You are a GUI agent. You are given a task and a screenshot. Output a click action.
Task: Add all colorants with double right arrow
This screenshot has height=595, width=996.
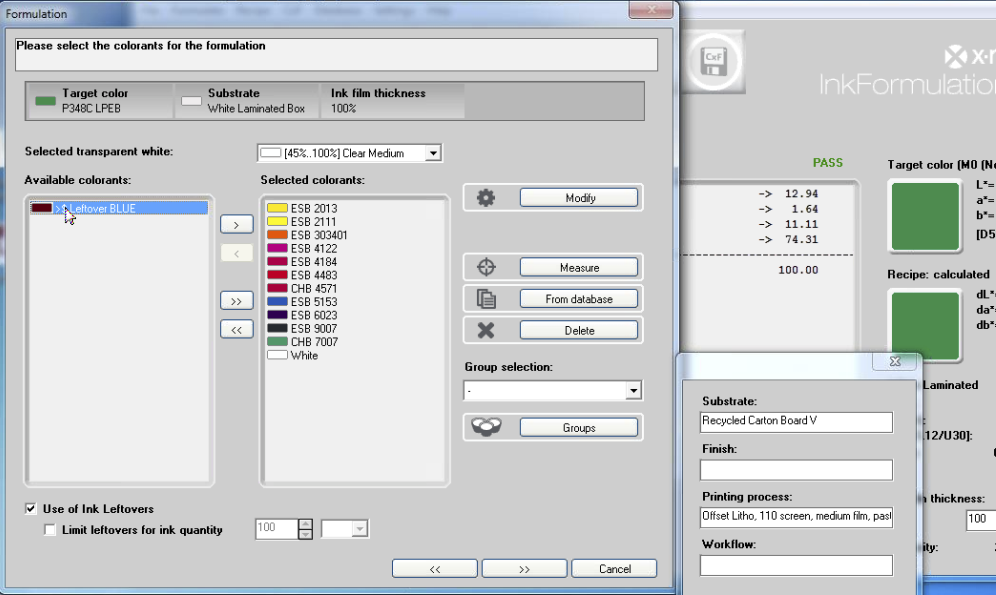[x=236, y=300]
